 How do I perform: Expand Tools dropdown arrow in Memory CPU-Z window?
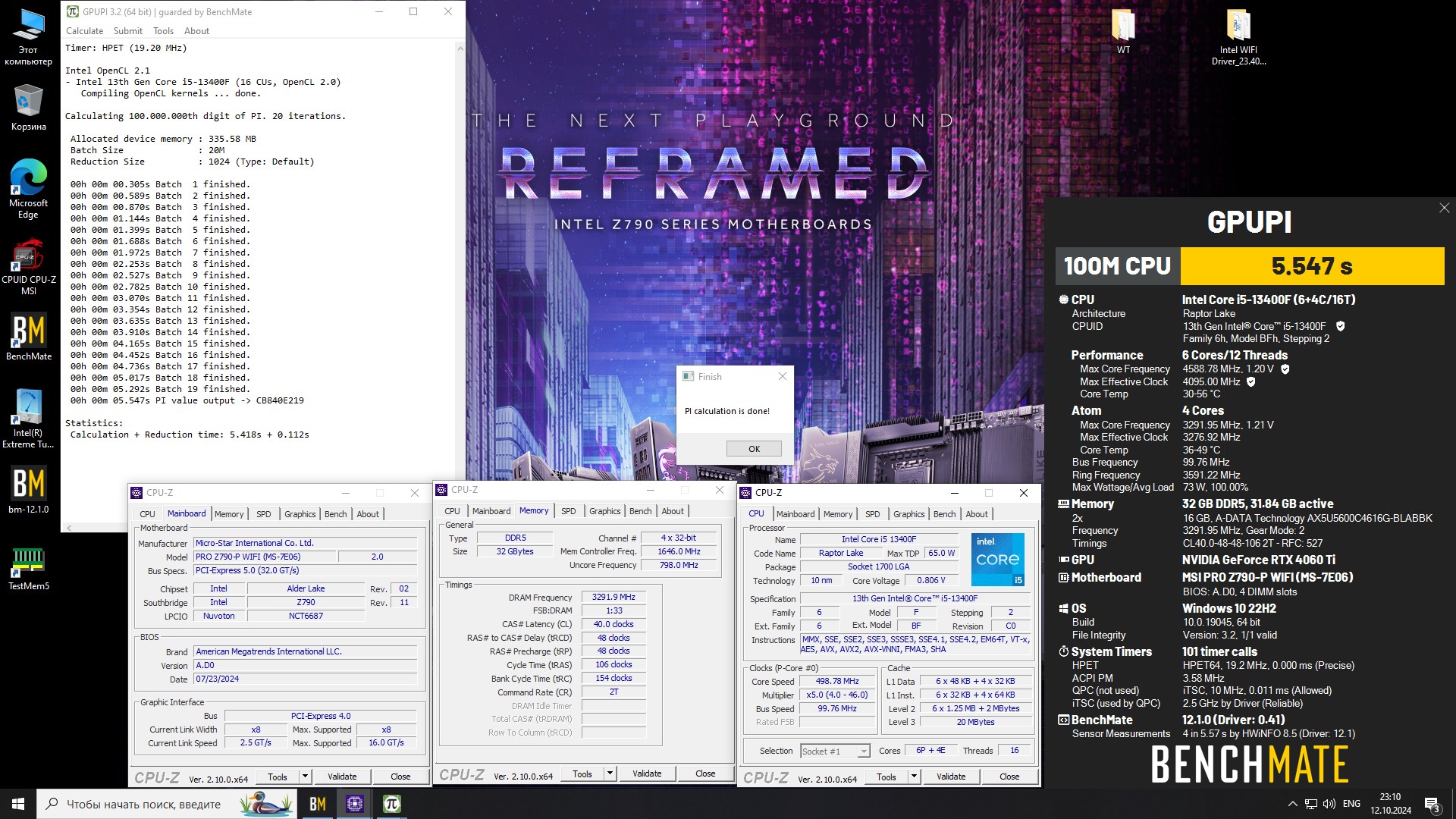point(610,773)
